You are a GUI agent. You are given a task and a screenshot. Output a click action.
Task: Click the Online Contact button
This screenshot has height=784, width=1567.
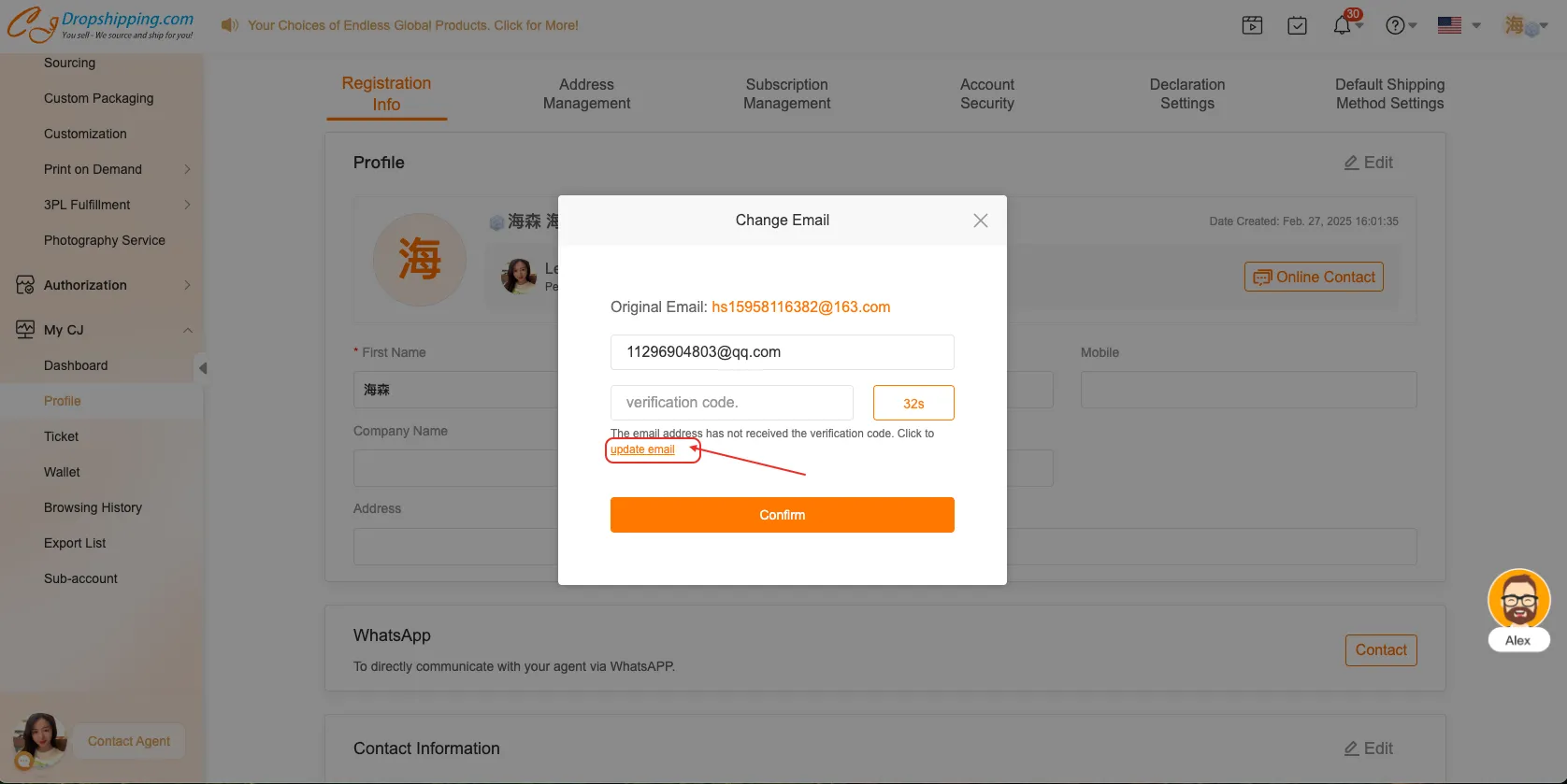[1313, 277]
